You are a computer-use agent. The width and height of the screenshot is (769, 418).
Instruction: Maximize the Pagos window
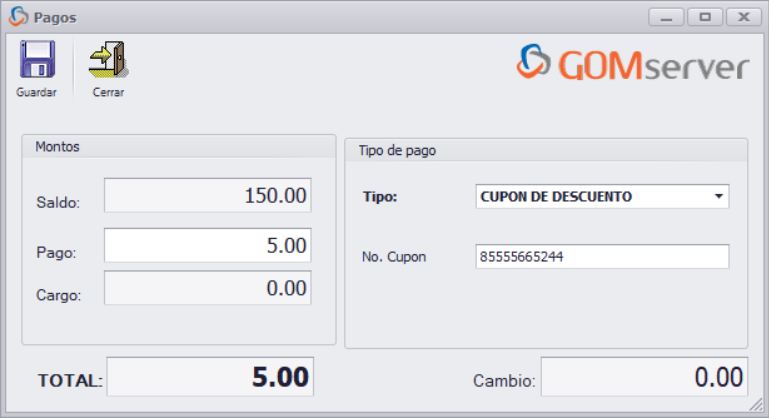pos(705,17)
